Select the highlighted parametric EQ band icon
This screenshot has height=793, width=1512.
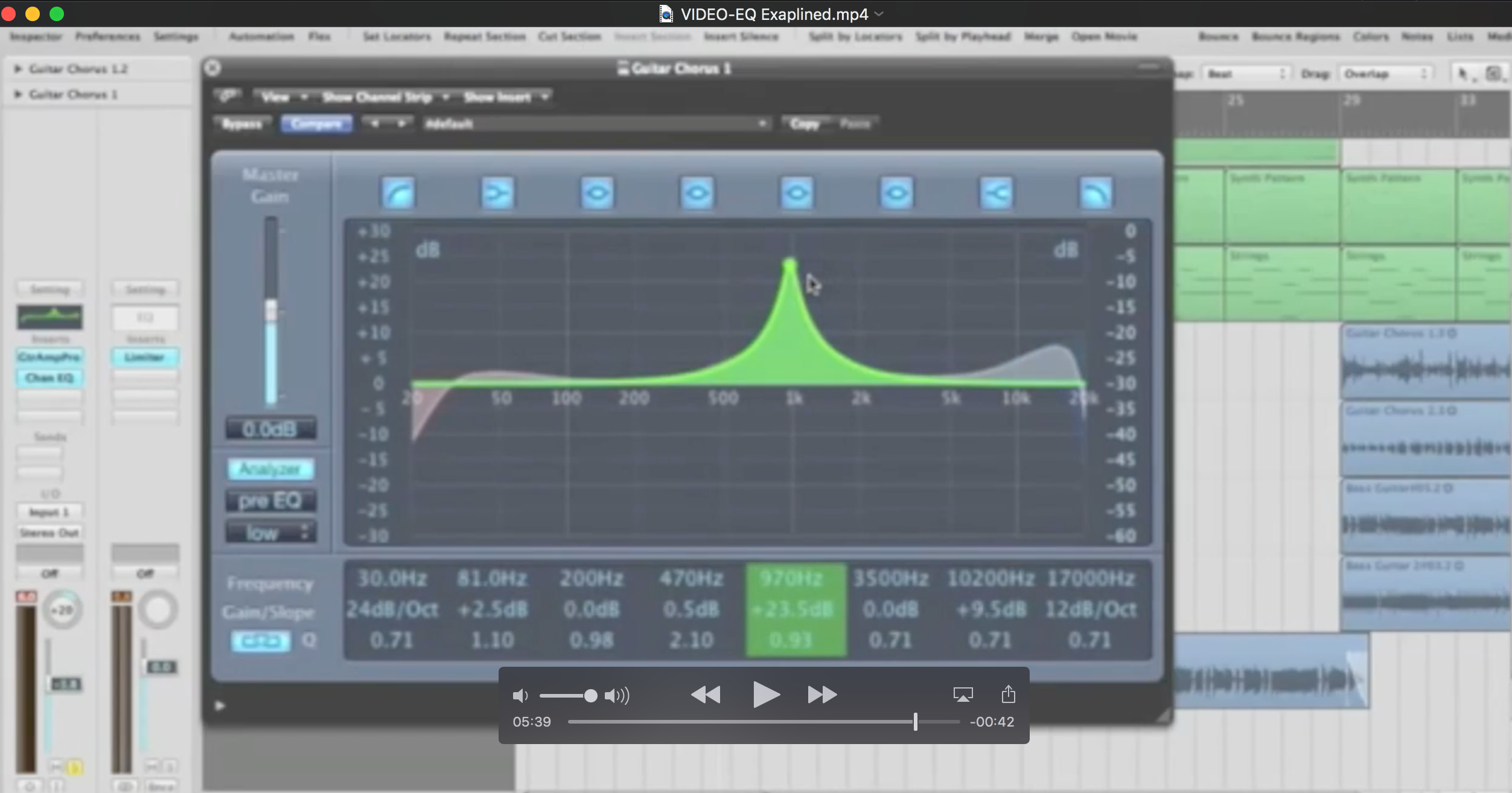click(797, 193)
